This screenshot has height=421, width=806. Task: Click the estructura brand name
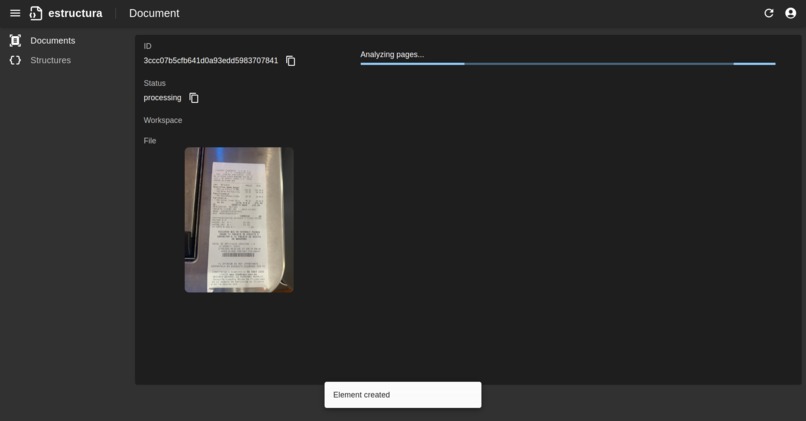[75, 13]
